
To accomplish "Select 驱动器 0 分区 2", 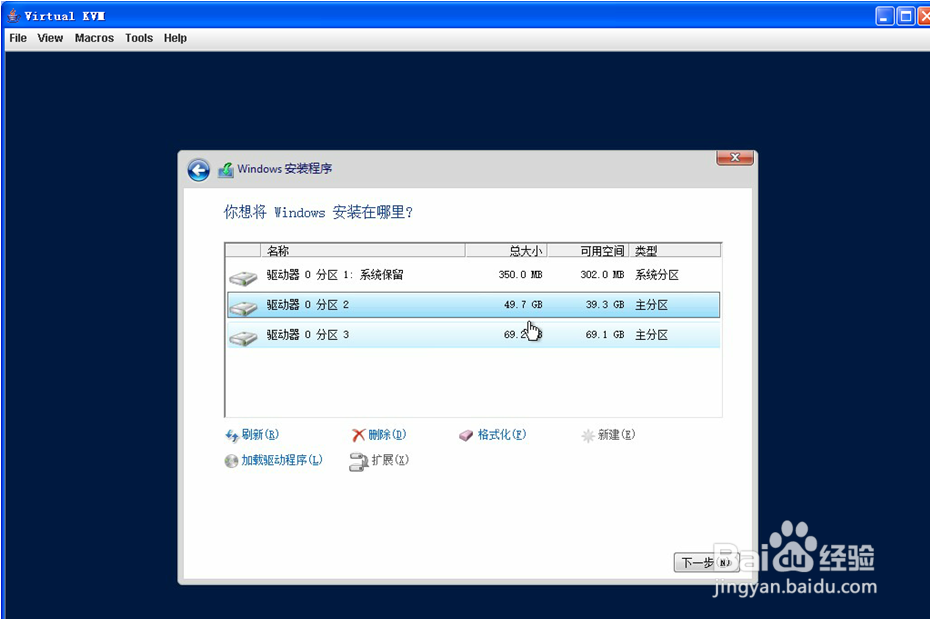I will (x=400, y=304).
